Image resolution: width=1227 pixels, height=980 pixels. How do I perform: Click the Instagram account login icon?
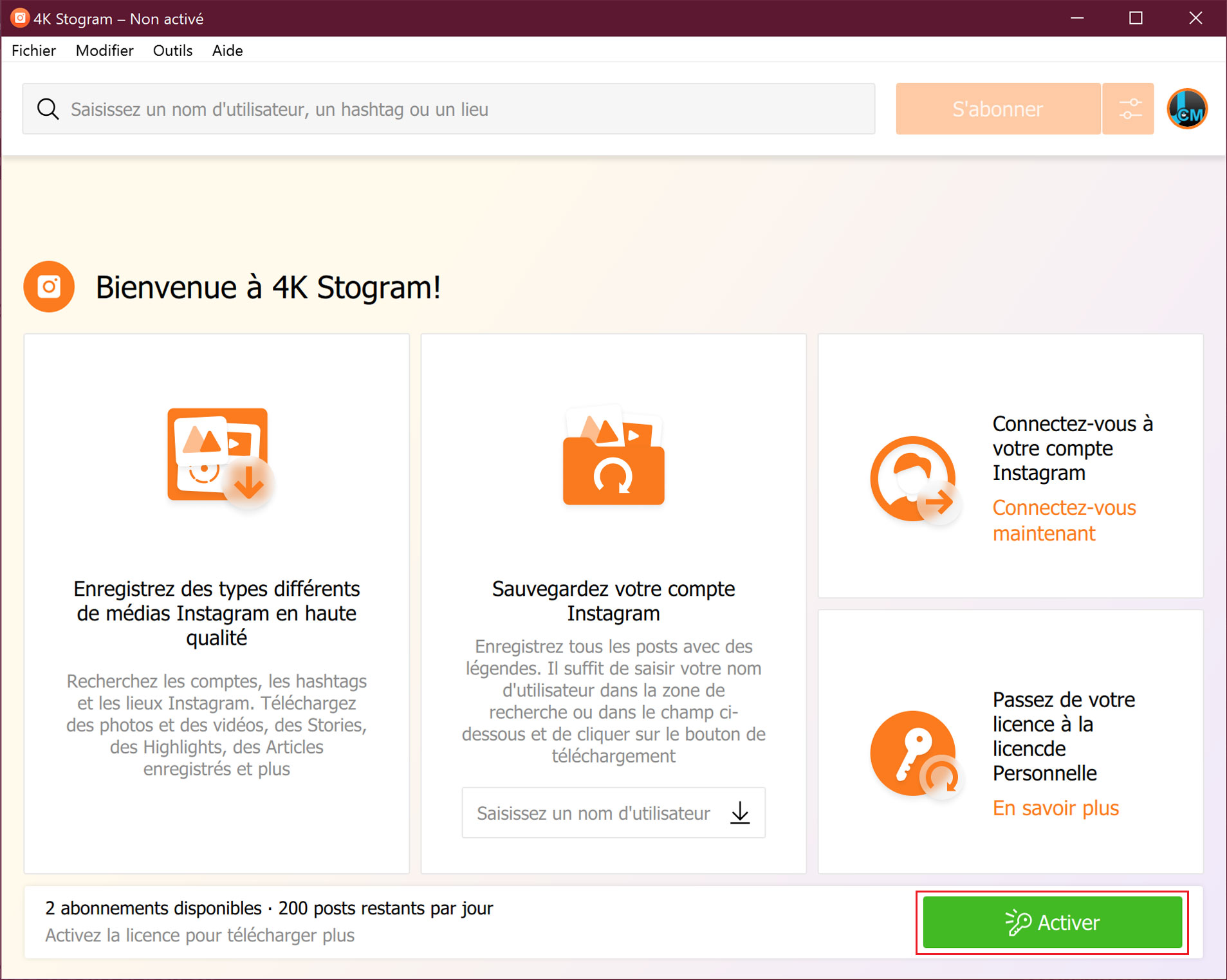pos(915,481)
